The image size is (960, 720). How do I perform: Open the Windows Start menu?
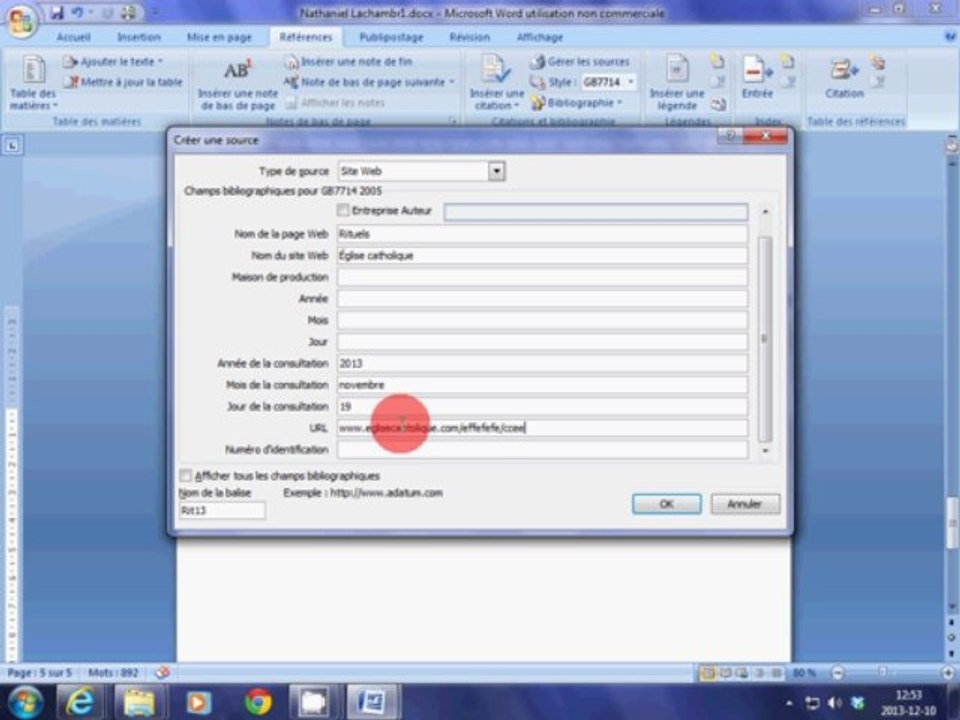(x=24, y=702)
